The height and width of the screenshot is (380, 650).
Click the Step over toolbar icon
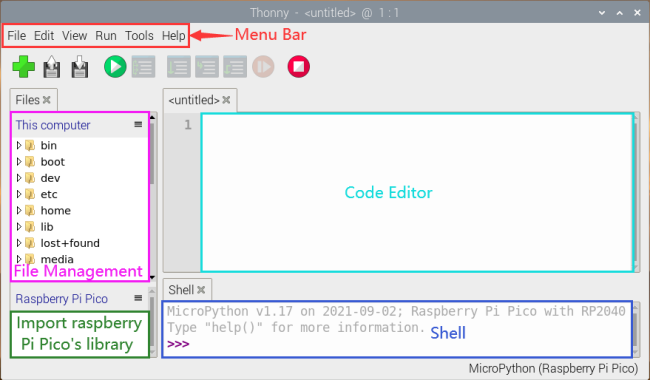179,67
